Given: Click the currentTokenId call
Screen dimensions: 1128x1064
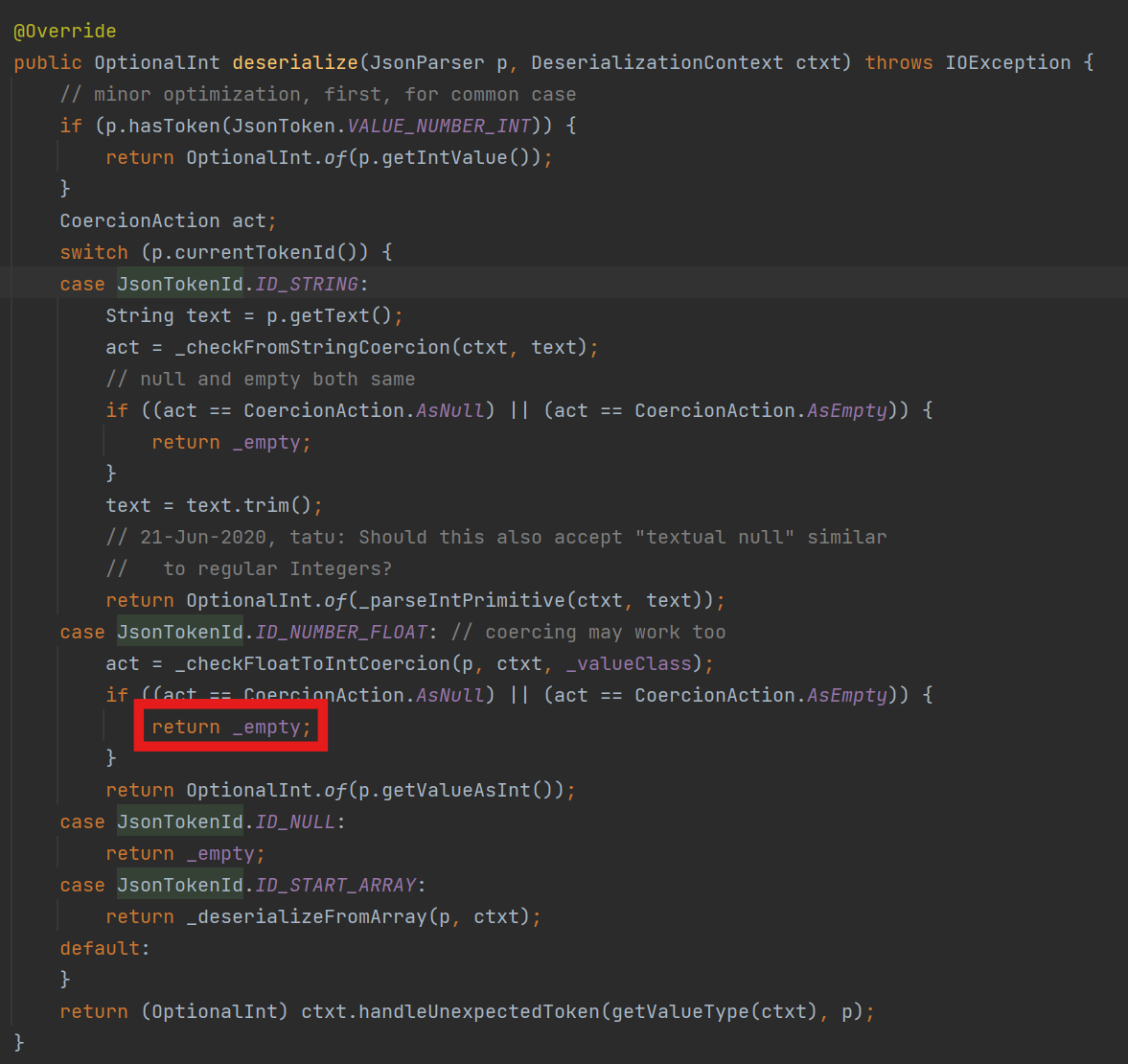Looking at the screenshot, I should click(255, 252).
